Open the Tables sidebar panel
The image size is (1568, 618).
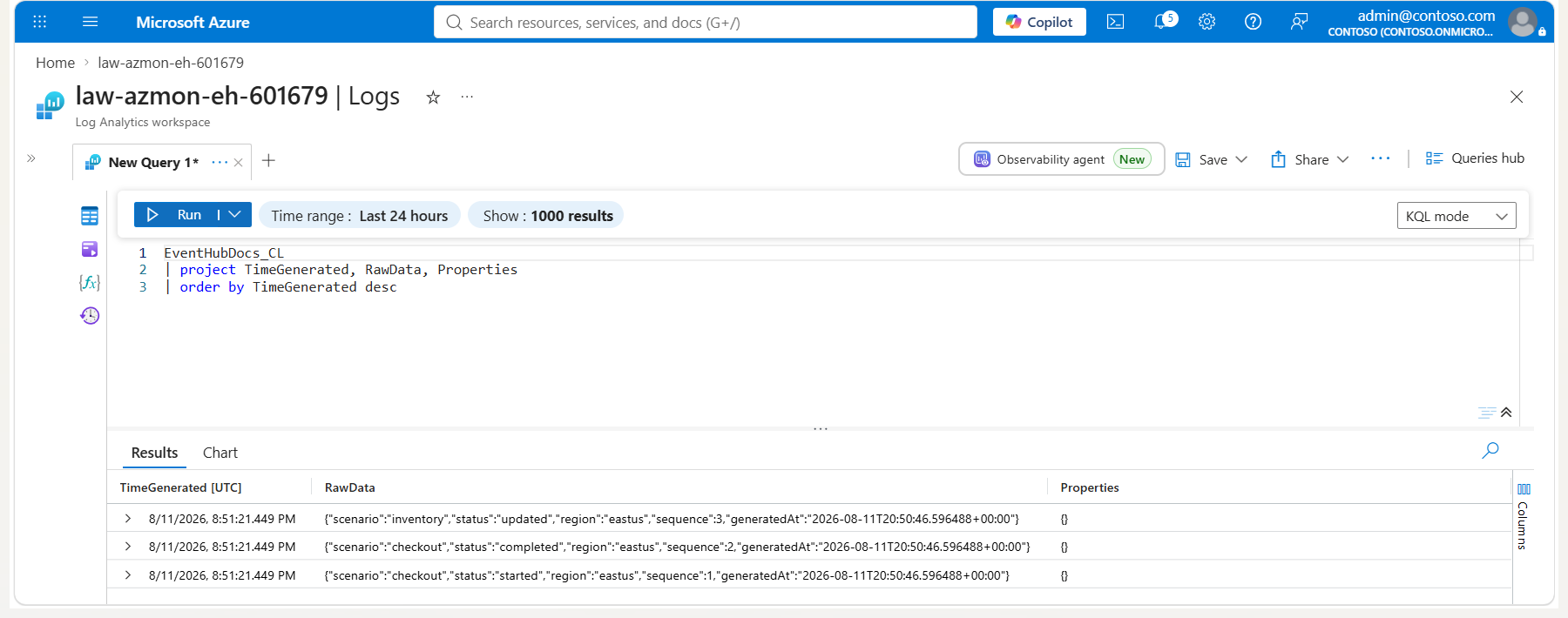click(90, 216)
